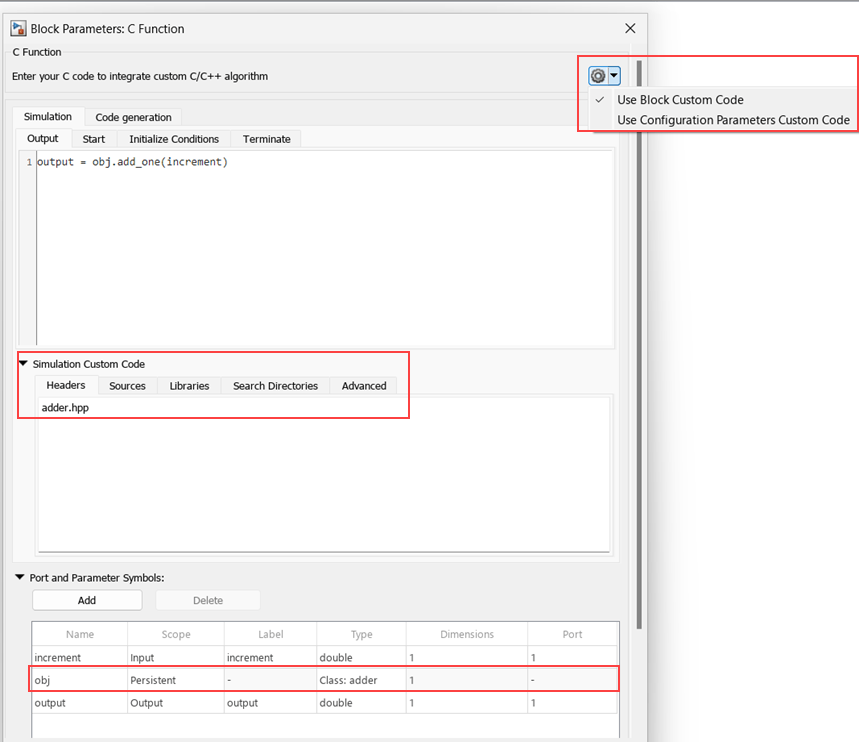Click the Class: adder type cell
This screenshot has width=859, height=742.
click(362, 680)
